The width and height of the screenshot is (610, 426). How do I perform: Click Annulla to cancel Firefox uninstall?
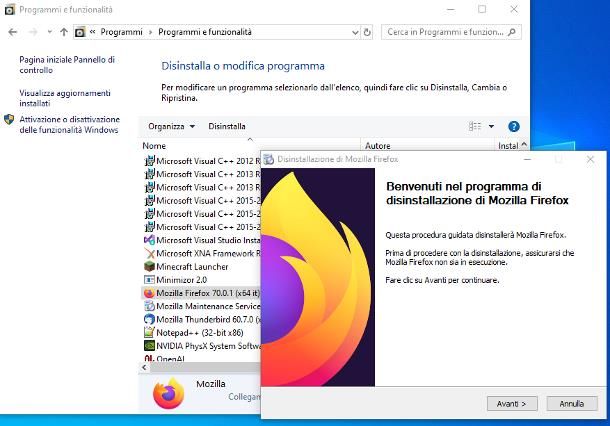coord(572,404)
